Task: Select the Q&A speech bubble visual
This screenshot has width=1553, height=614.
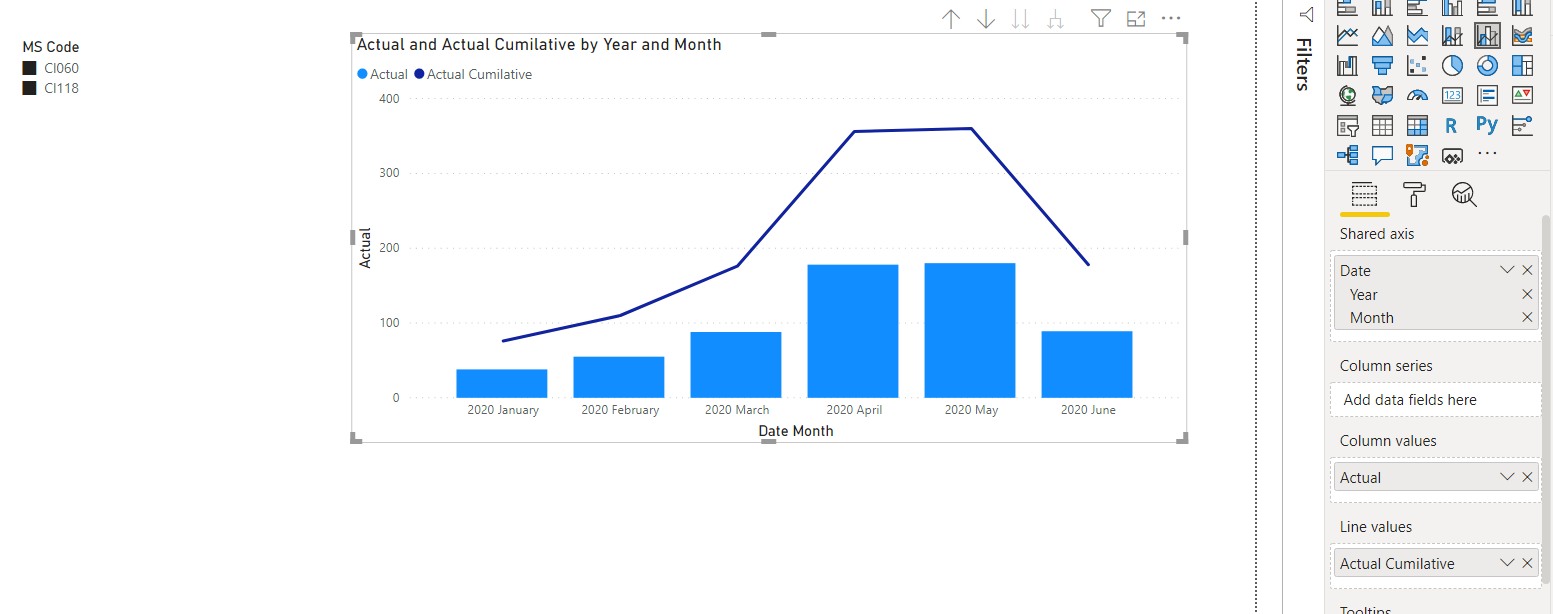Action: point(1382,156)
